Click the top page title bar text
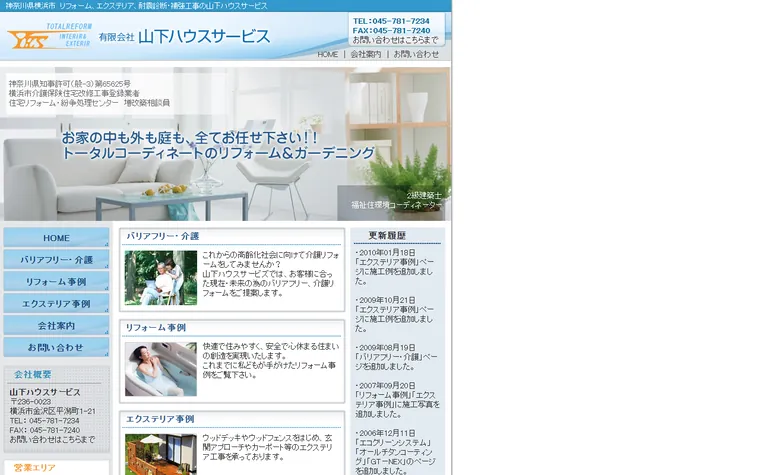This screenshot has height=475, width=760. point(137,6)
